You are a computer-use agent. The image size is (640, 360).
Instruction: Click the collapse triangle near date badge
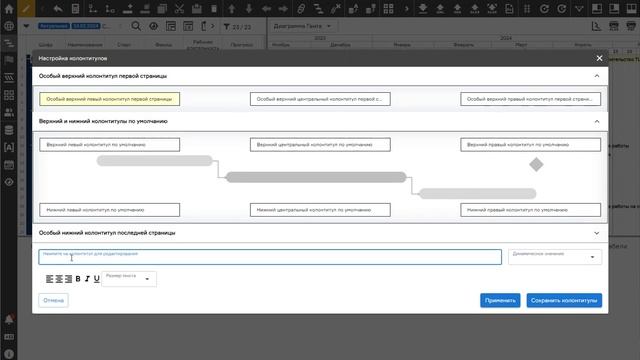point(26,26)
